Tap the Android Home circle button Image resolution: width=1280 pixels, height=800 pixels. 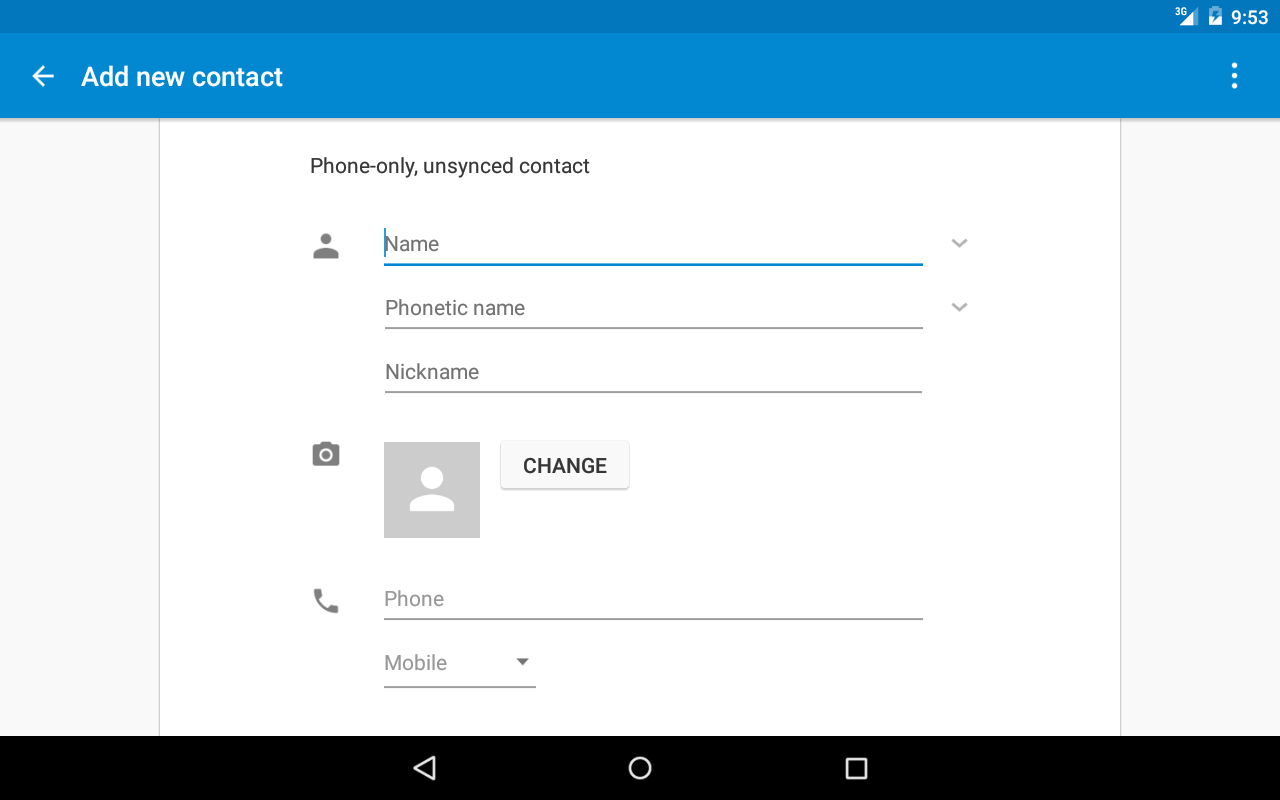640,768
